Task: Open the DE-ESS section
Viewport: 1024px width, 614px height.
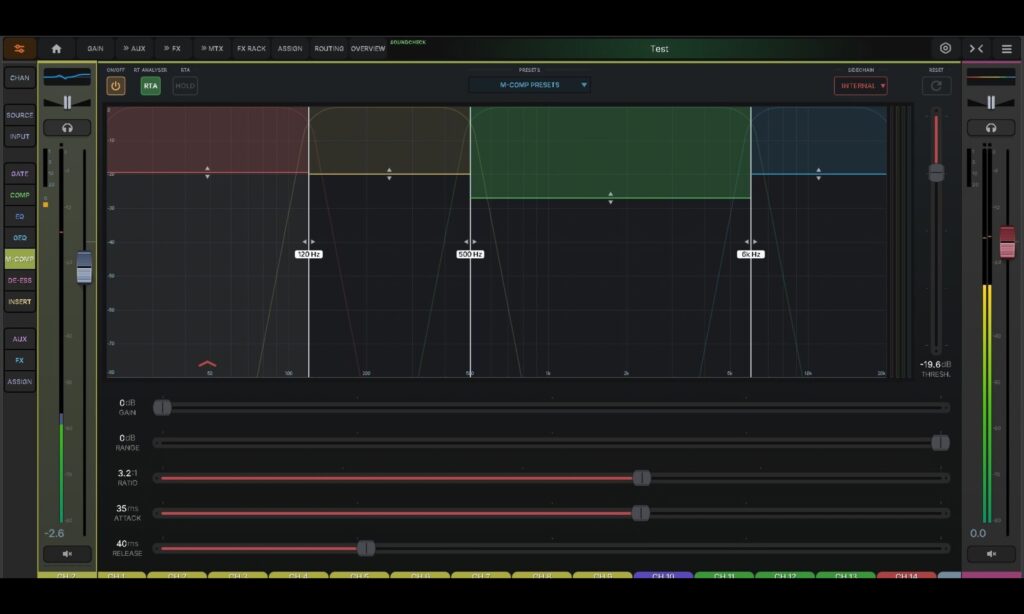Action: click(x=20, y=281)
